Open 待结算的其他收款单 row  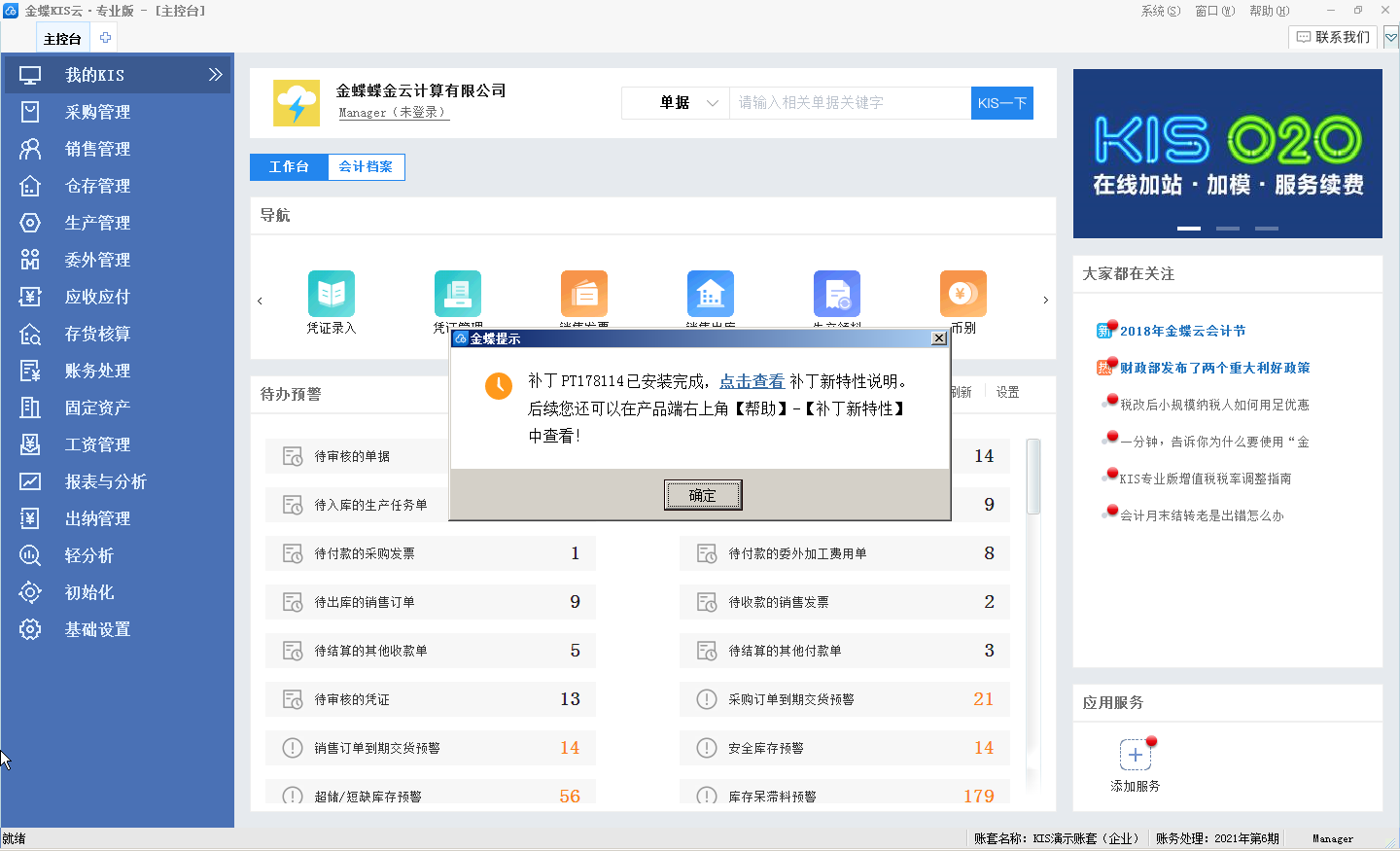pyautogui.click(x=431, y=651)
